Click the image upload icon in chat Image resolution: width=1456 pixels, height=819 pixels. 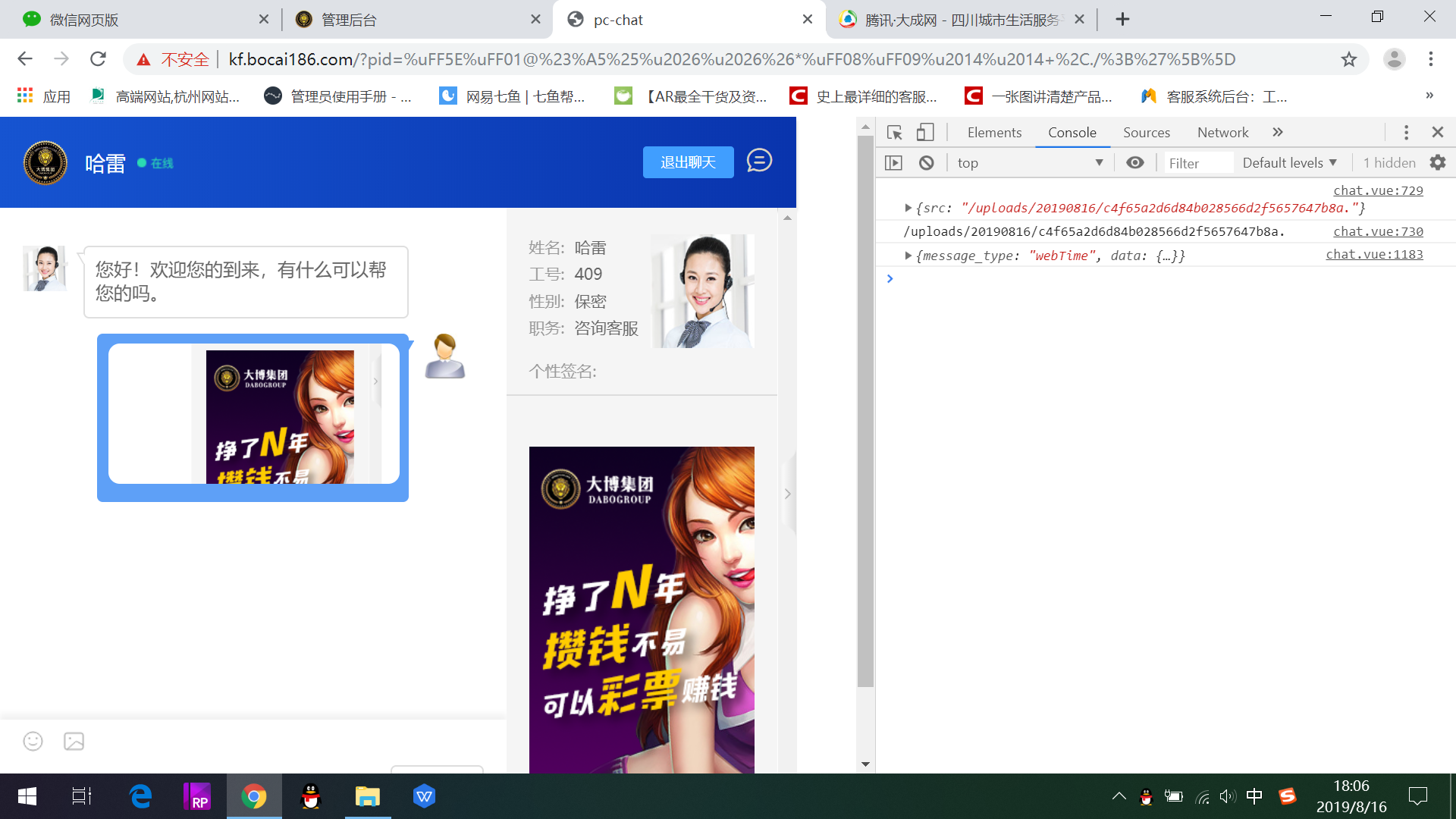click(x=74, y=741)
